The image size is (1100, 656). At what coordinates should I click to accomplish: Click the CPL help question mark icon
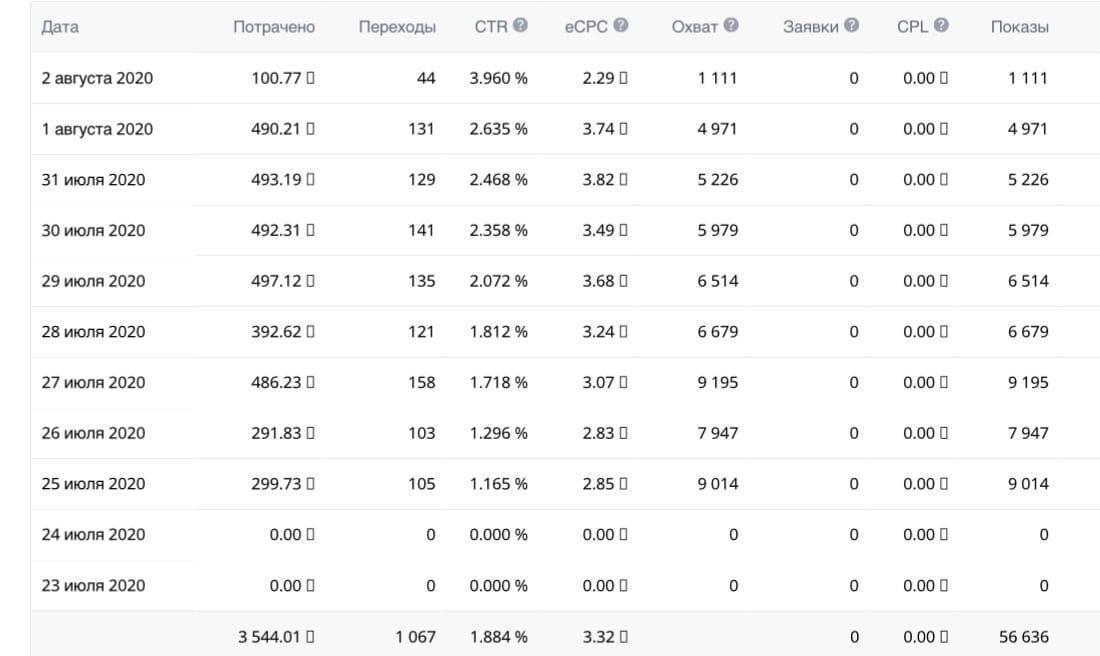click(x=941, y=26)
